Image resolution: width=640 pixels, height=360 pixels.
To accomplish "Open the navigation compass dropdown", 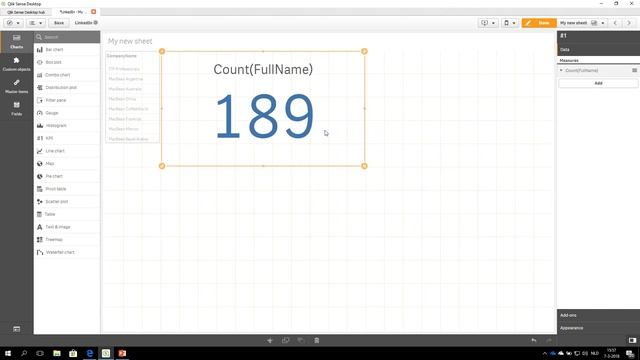I will click(x=13, y=23).
